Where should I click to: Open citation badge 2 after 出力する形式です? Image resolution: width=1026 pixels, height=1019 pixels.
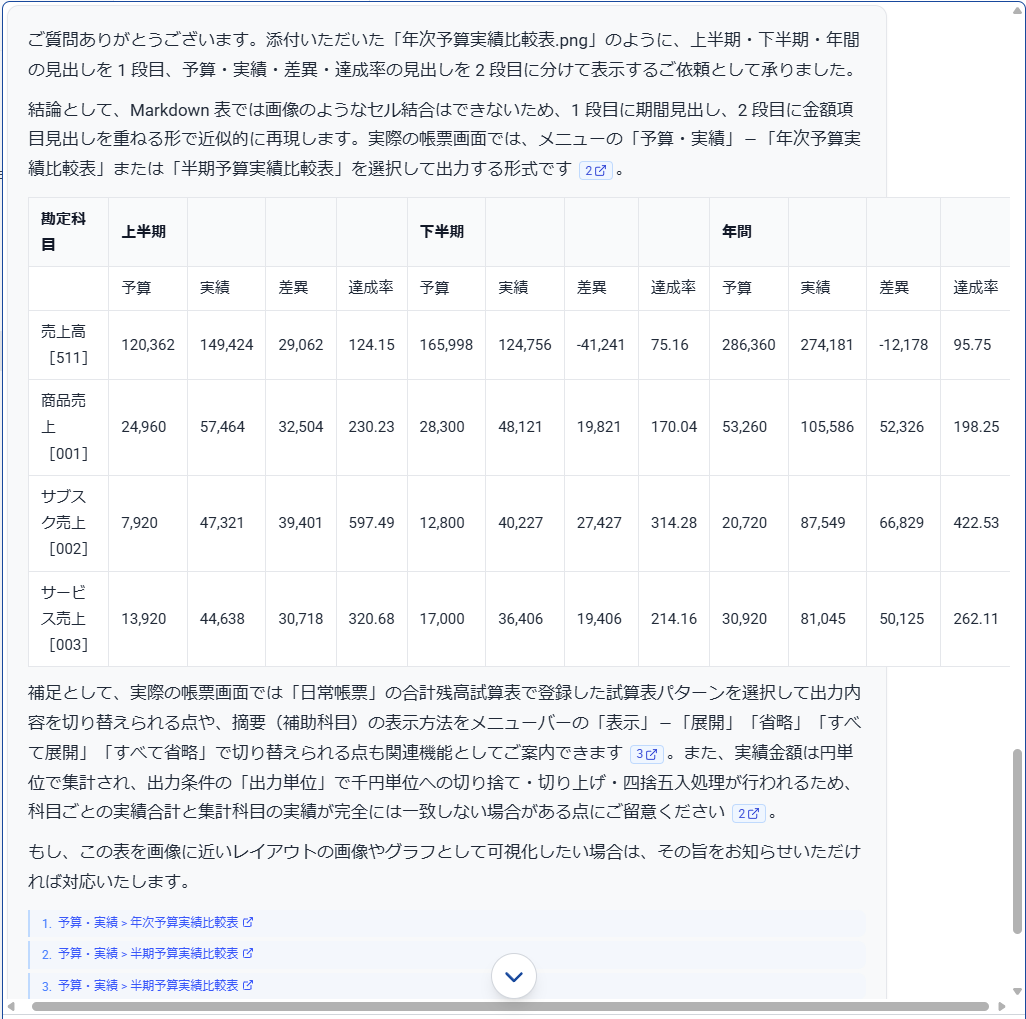point(595,170)
